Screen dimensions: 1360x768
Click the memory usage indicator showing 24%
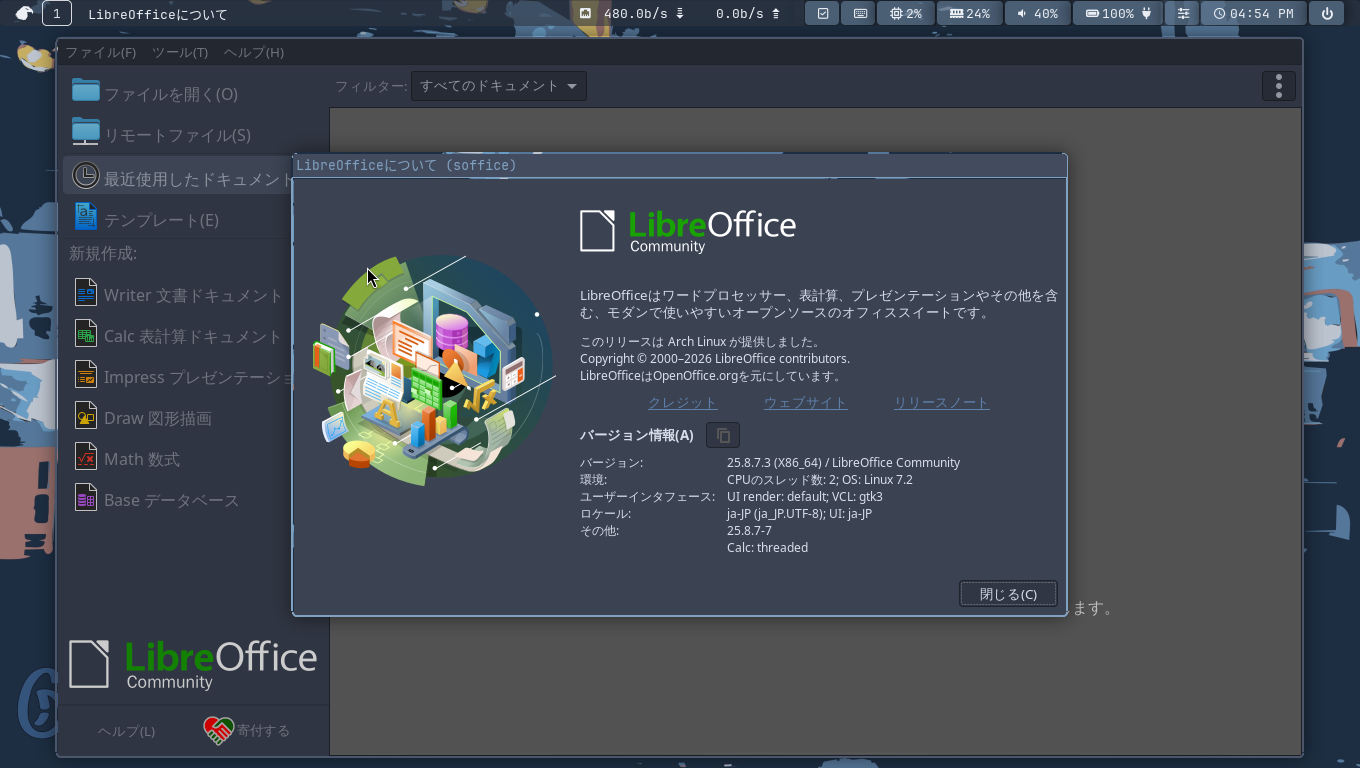[970, 14]
